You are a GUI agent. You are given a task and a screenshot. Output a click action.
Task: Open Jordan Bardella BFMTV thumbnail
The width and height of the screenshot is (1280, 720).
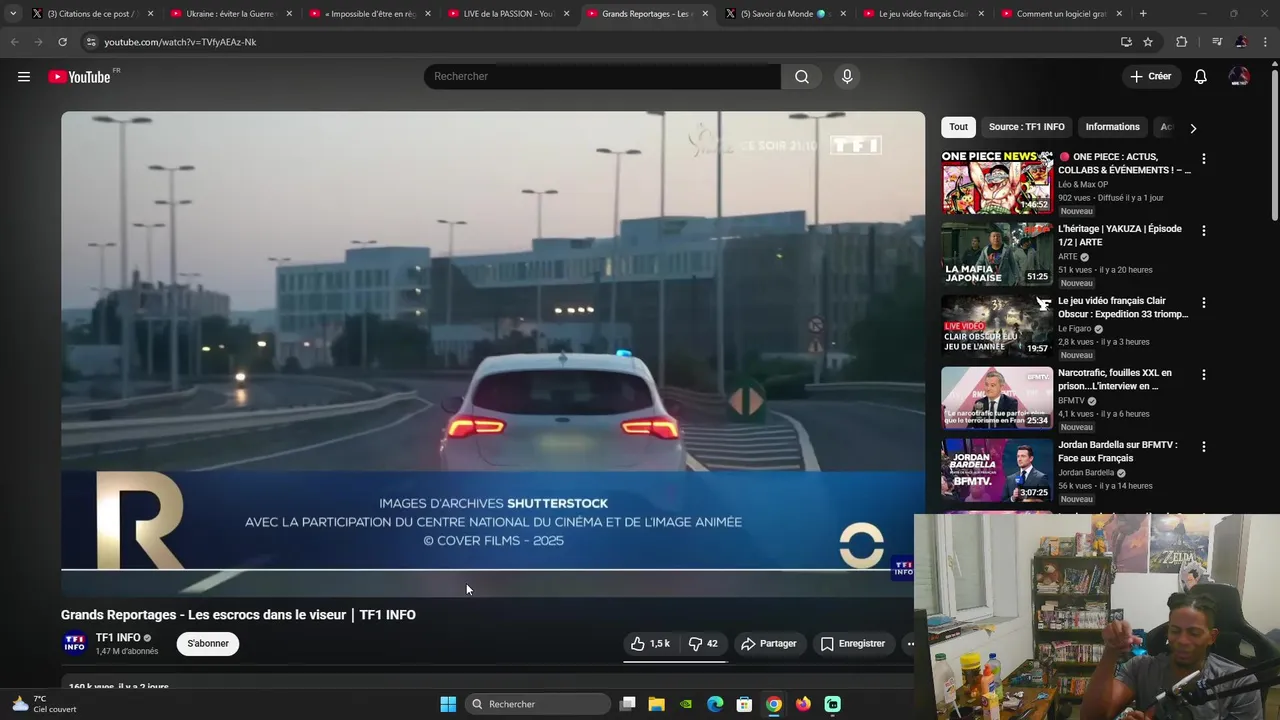pyautogui.click(x=997, y=470)
